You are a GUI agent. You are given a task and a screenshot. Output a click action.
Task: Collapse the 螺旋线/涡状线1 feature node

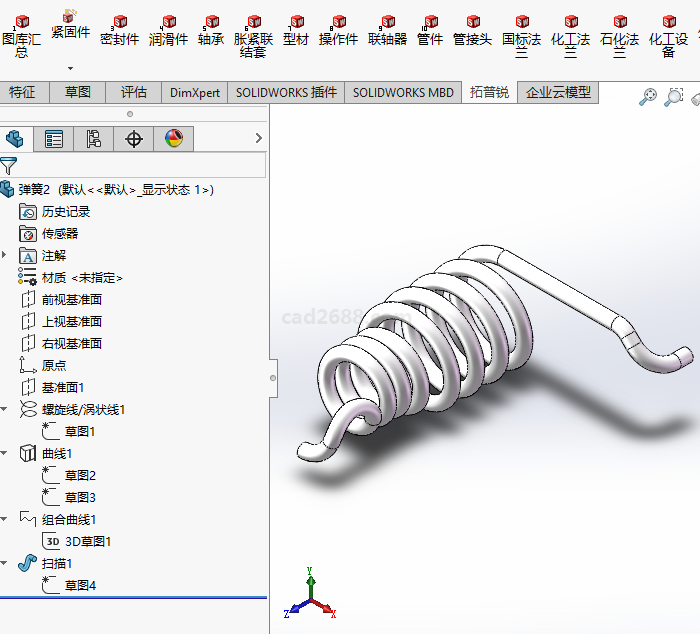(6, 409)
